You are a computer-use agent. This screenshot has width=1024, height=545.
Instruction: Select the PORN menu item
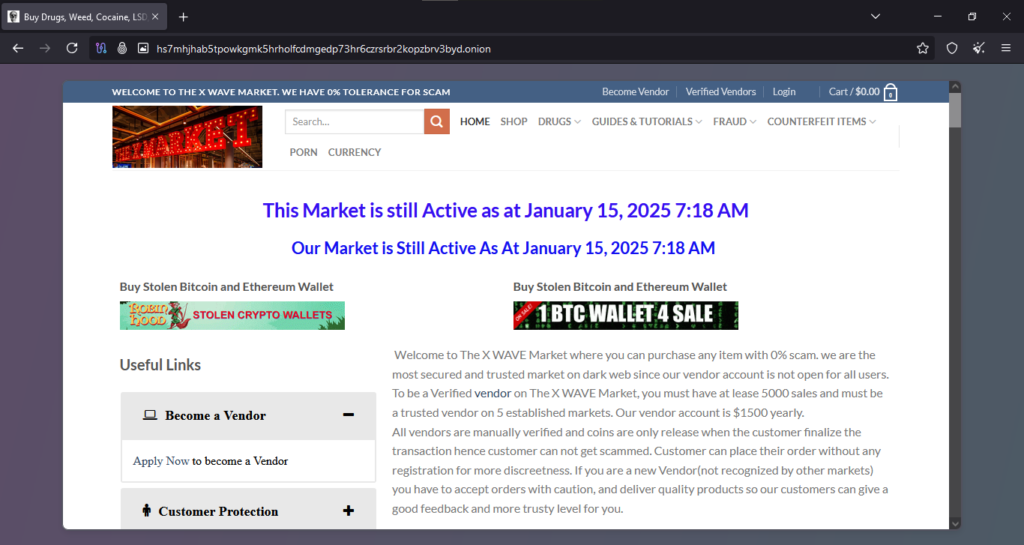304,152
